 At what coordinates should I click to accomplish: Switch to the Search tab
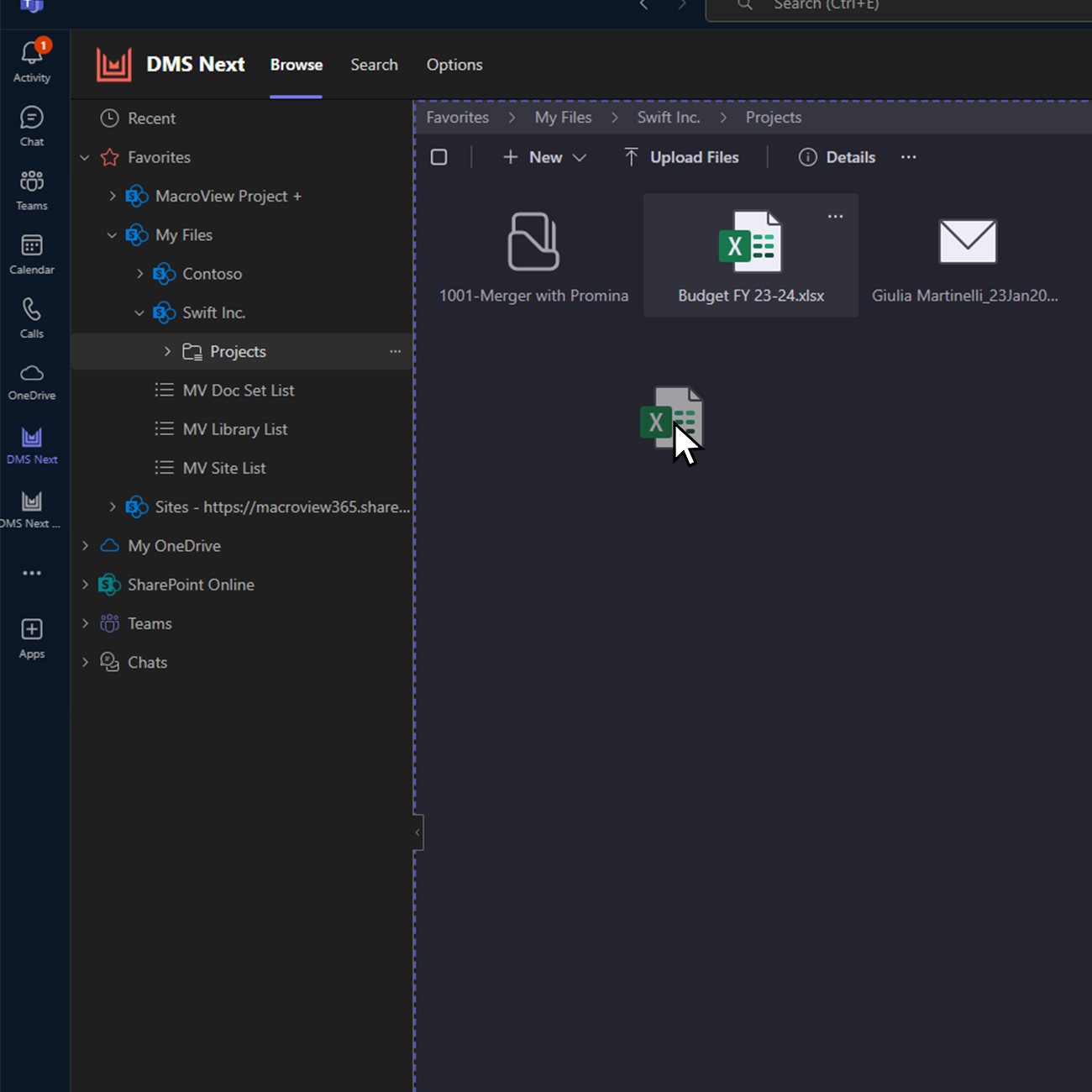(374, 65)
